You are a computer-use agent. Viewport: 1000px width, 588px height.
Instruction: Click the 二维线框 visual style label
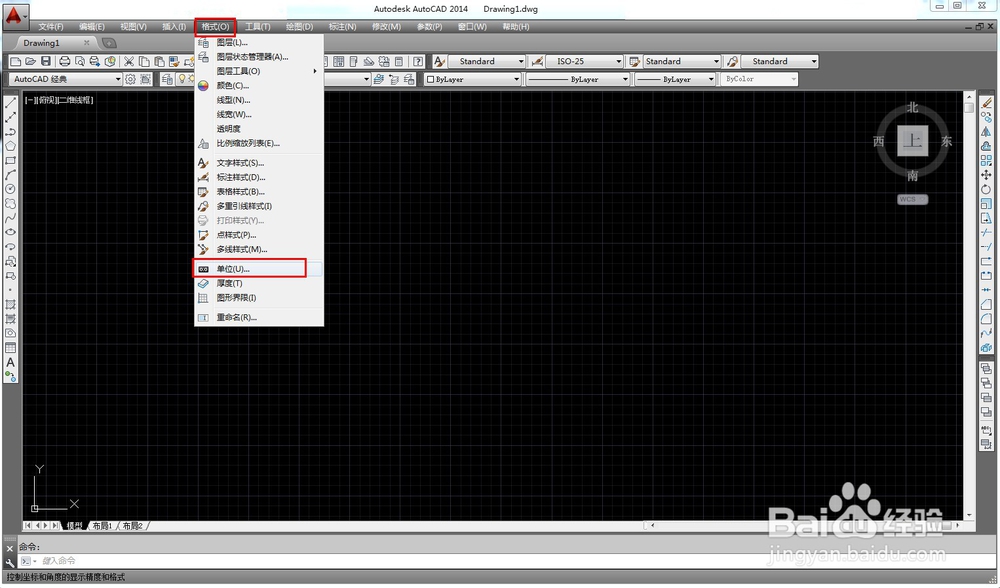(x=77, y=100)
